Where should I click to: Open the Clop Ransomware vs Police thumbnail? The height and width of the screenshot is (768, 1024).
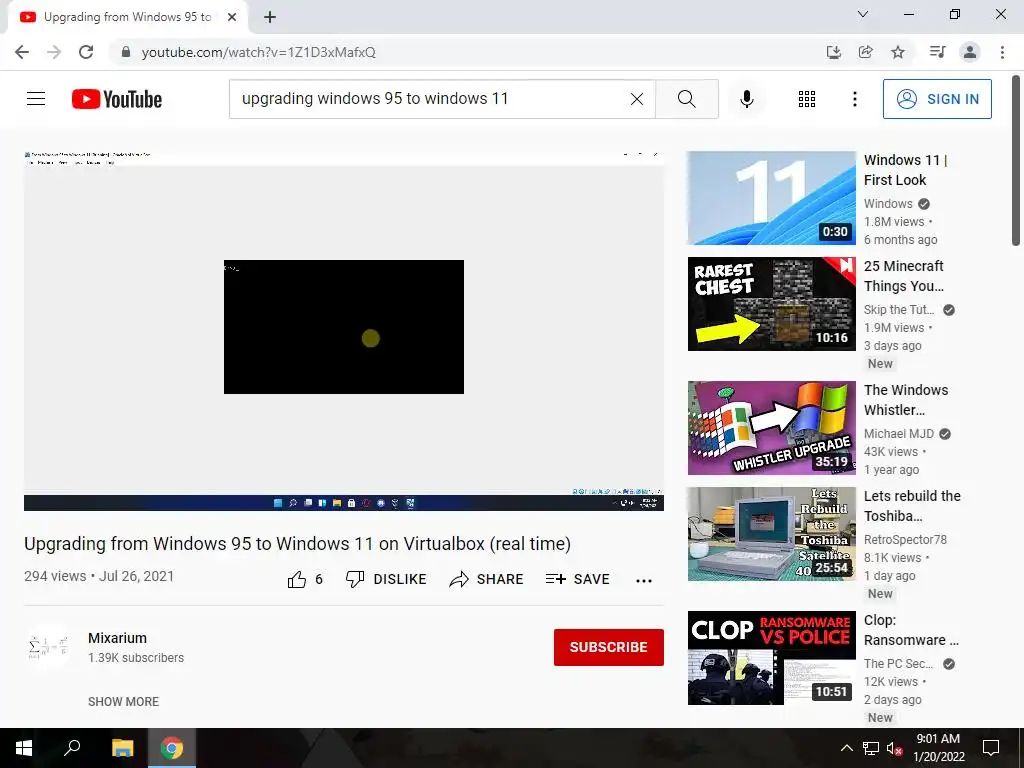(771, 658)
